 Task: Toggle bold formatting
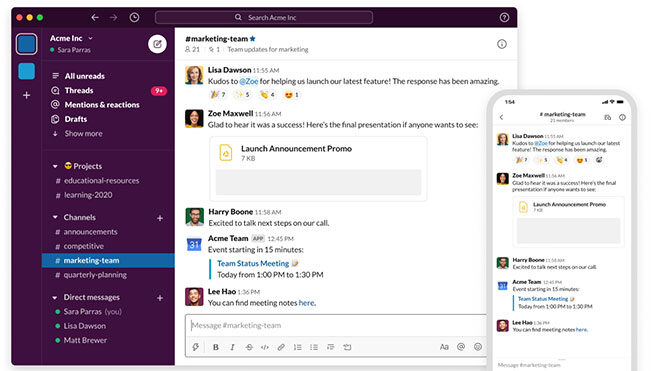[216, 347]
